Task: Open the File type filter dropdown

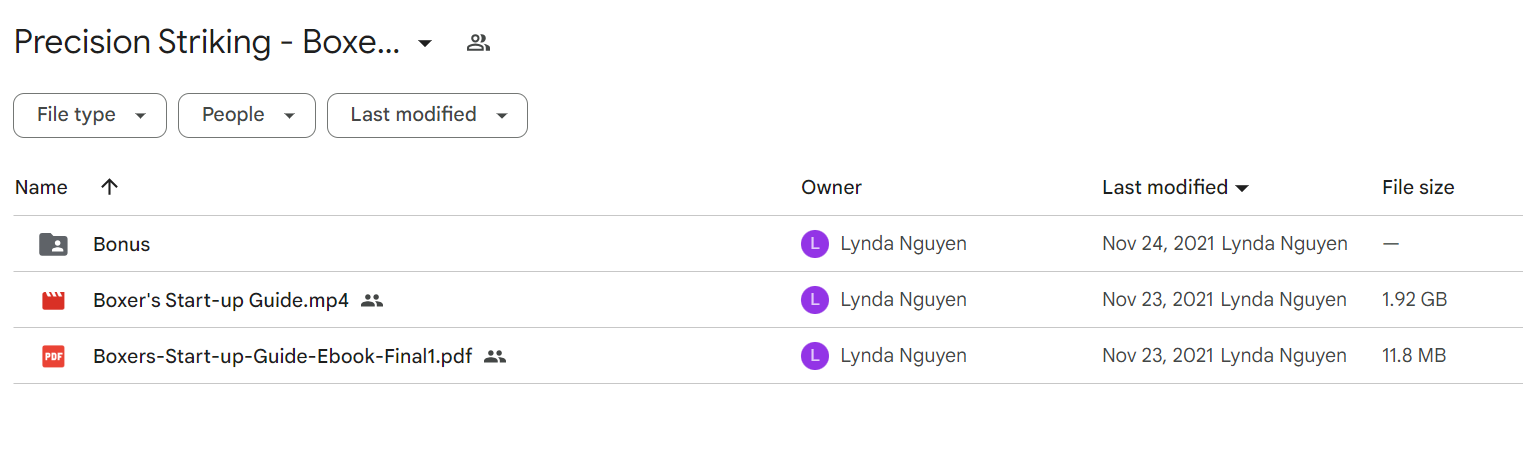Action: [90, 115]
